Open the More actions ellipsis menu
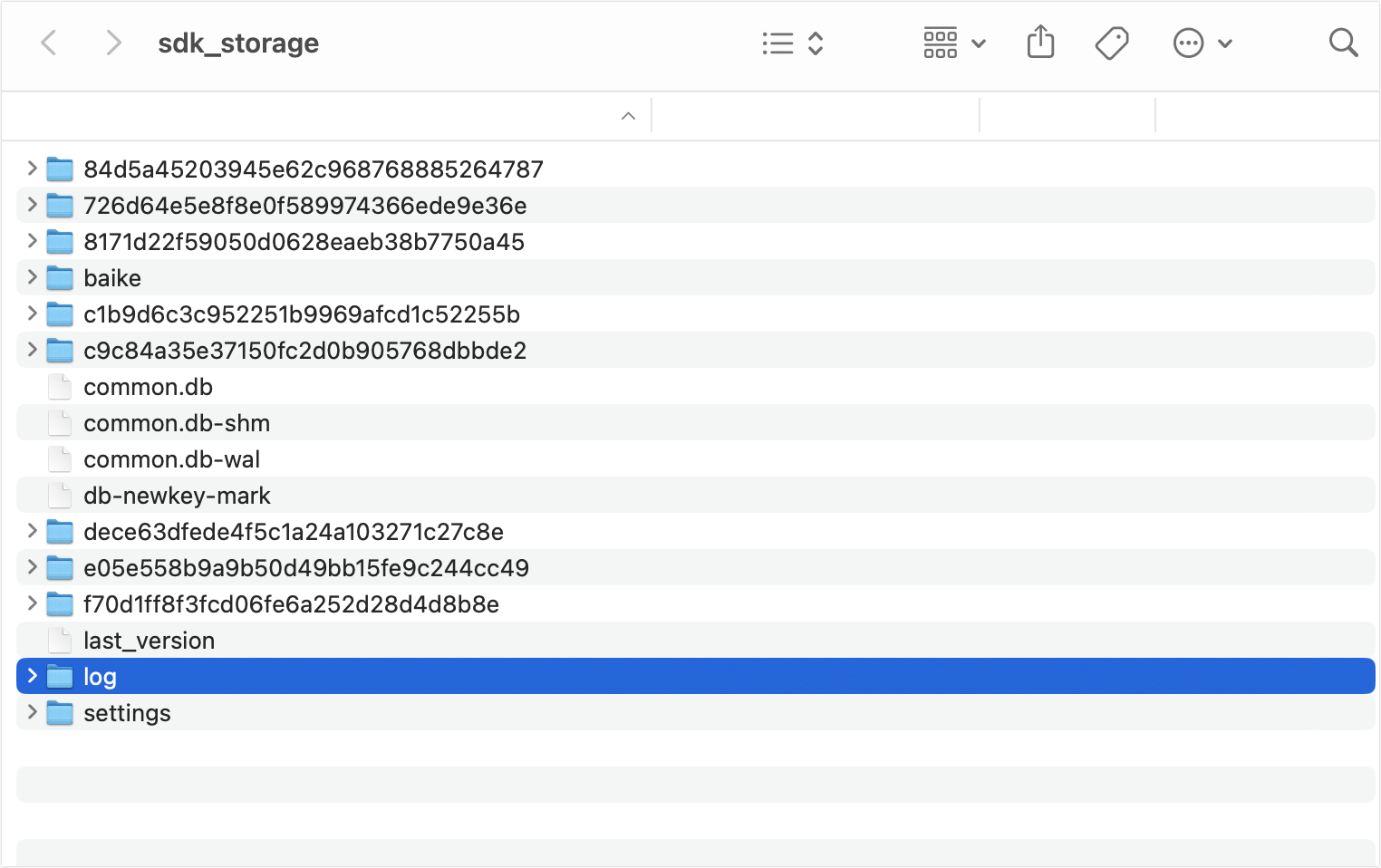The image size is (1381, 868). pos(1202,43)
